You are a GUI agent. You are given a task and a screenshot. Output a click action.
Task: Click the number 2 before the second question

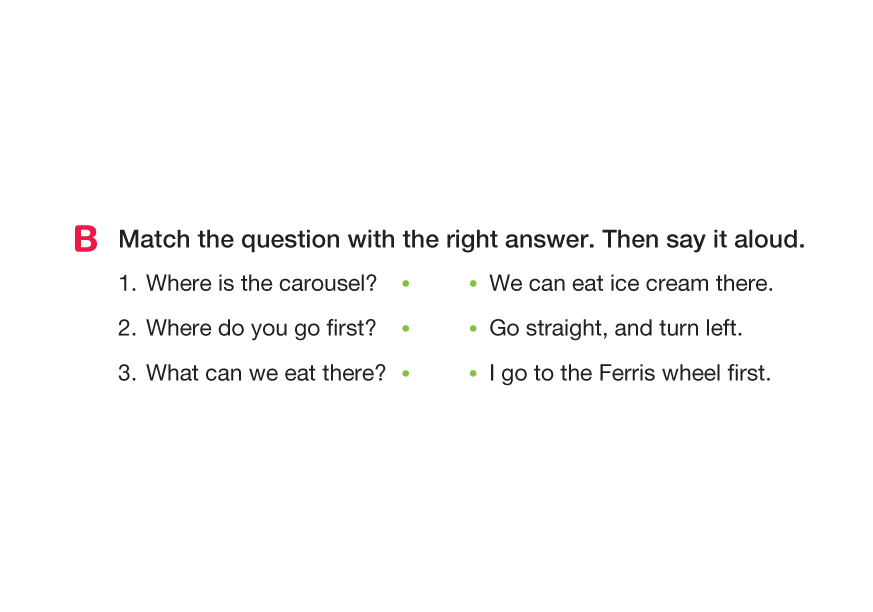click(126, 328)
